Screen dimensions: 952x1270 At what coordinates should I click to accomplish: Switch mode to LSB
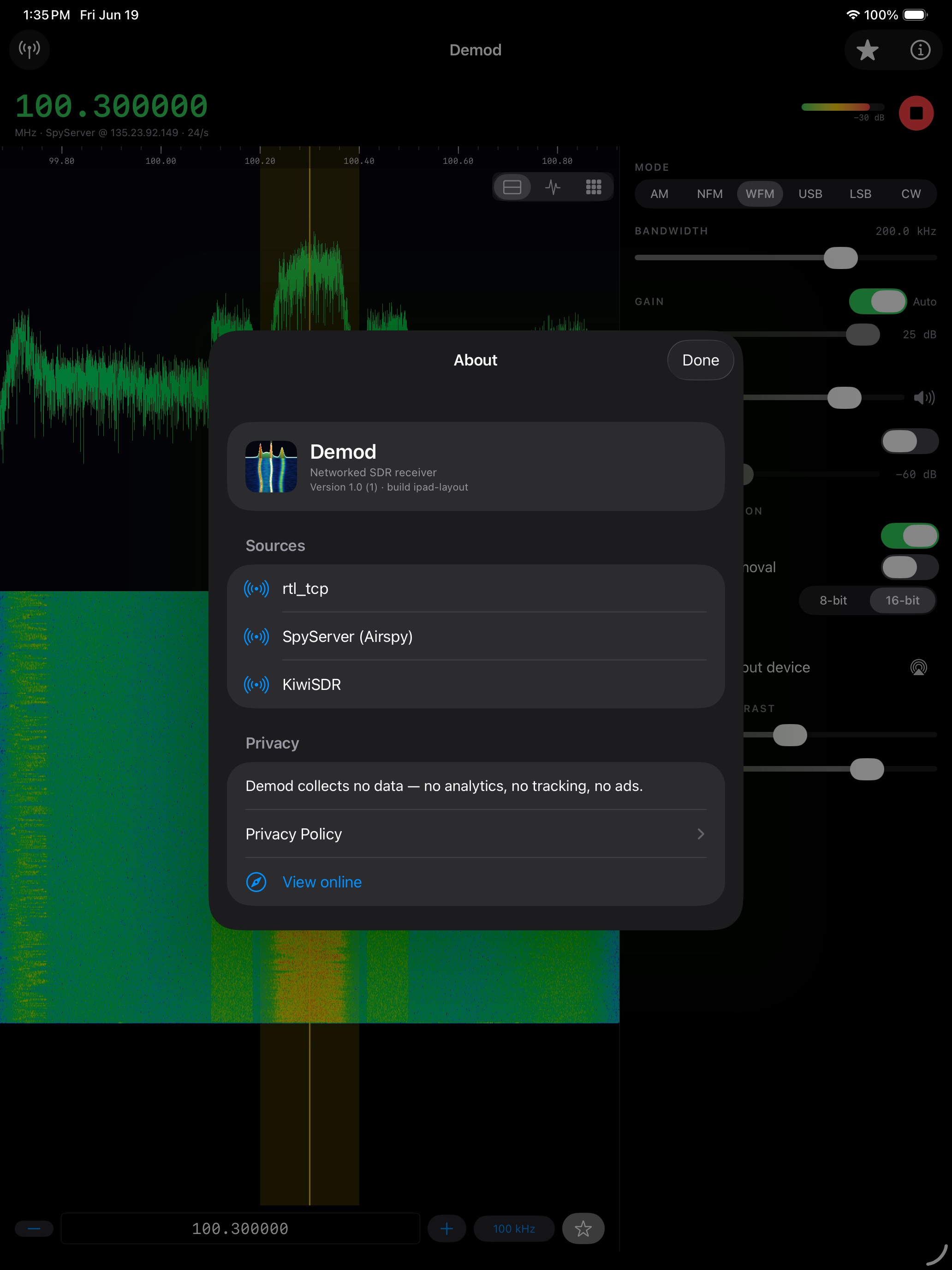860,193
